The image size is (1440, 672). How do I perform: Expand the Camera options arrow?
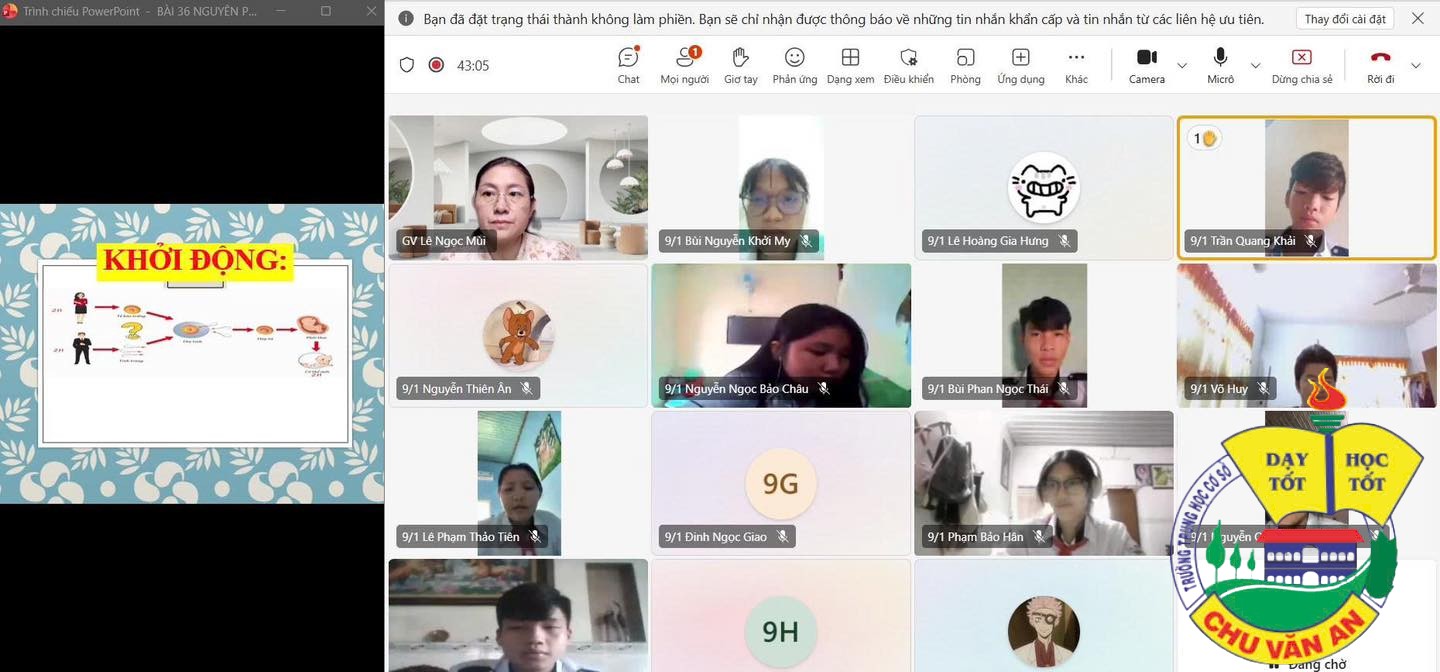click(1182, 66)
